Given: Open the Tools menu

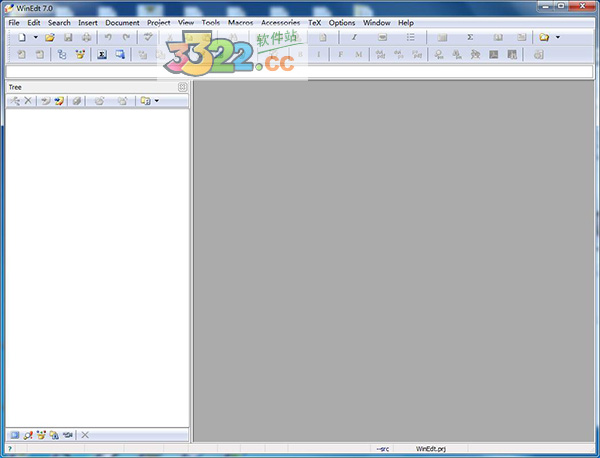Looking at the screenshot, I should click(211, 23).
